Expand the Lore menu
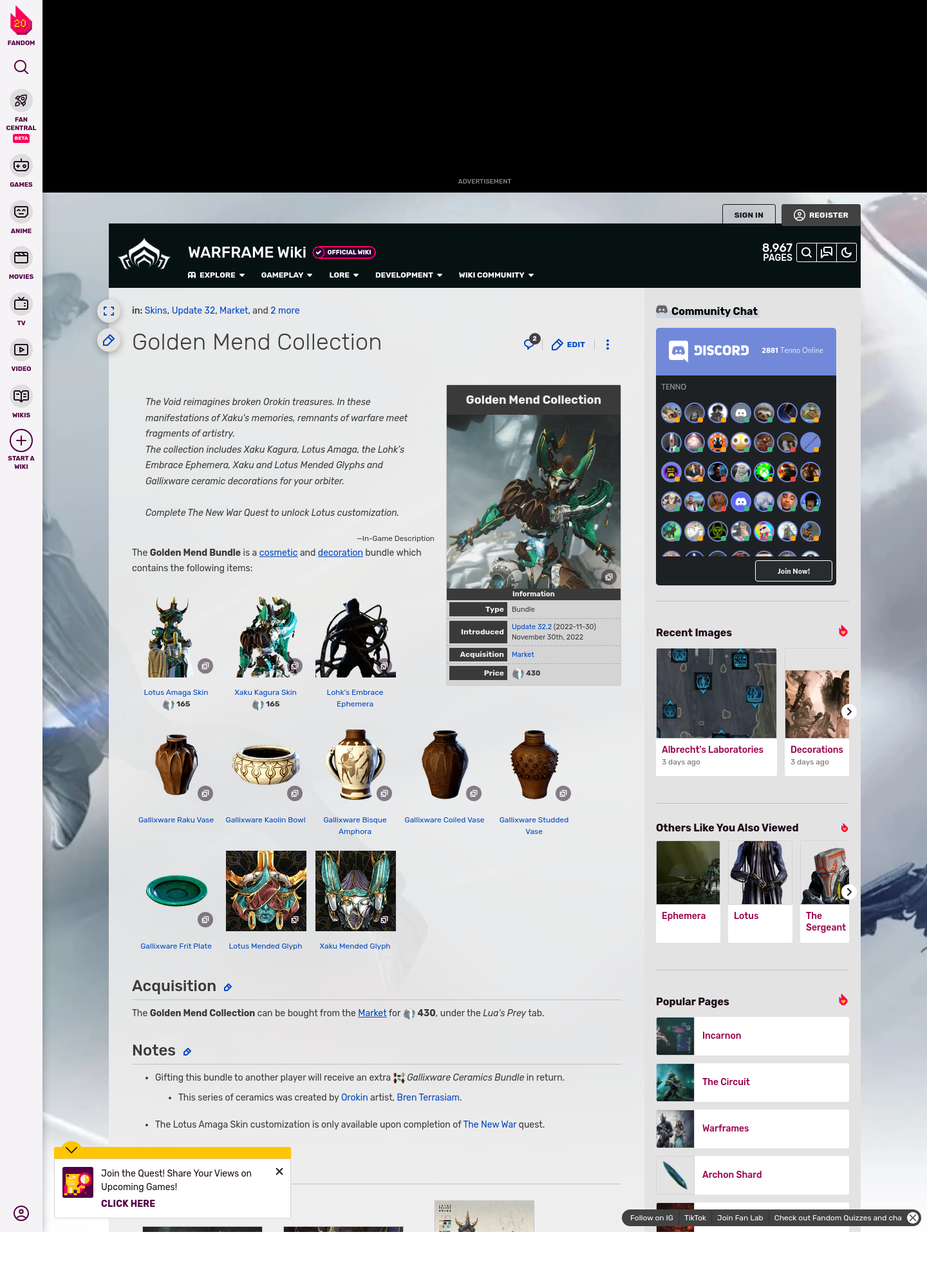927x1288 pixels. 344,275
